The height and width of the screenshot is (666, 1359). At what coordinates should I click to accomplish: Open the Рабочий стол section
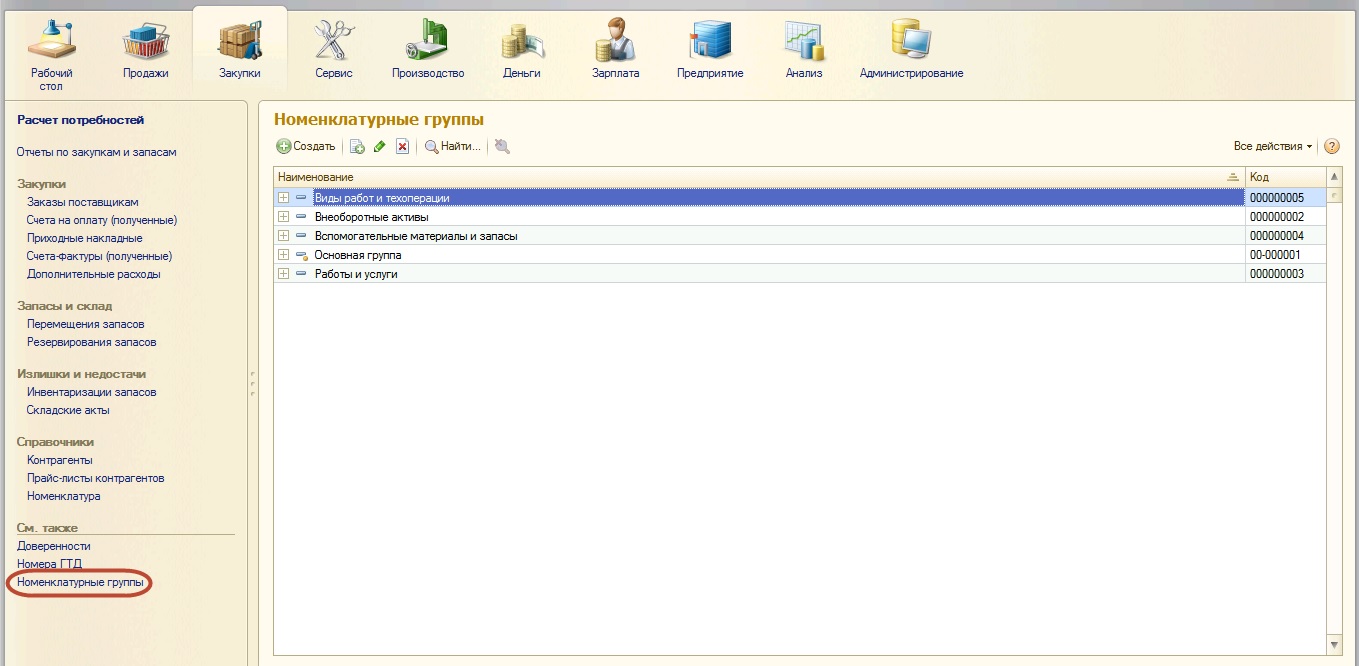tap(51, 56)
